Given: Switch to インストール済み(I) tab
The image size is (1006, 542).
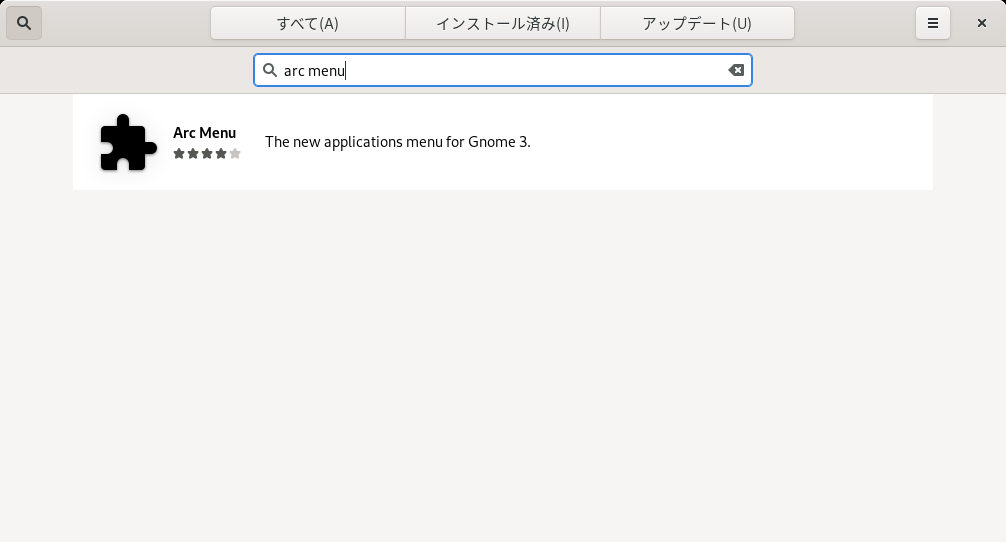Looking at the screenshot, I should click(503, 23).
